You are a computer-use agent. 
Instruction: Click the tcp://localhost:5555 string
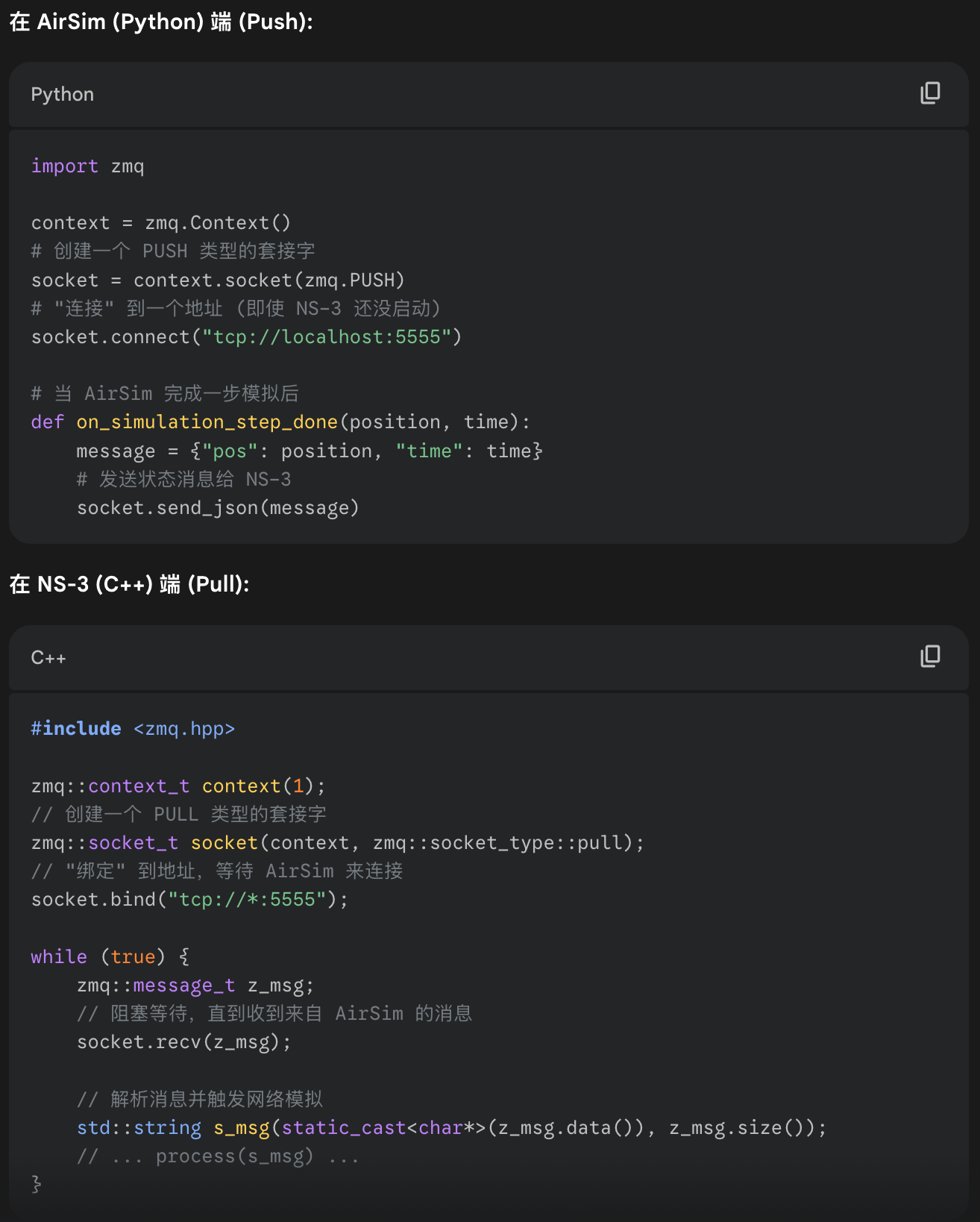click(327, 337)
